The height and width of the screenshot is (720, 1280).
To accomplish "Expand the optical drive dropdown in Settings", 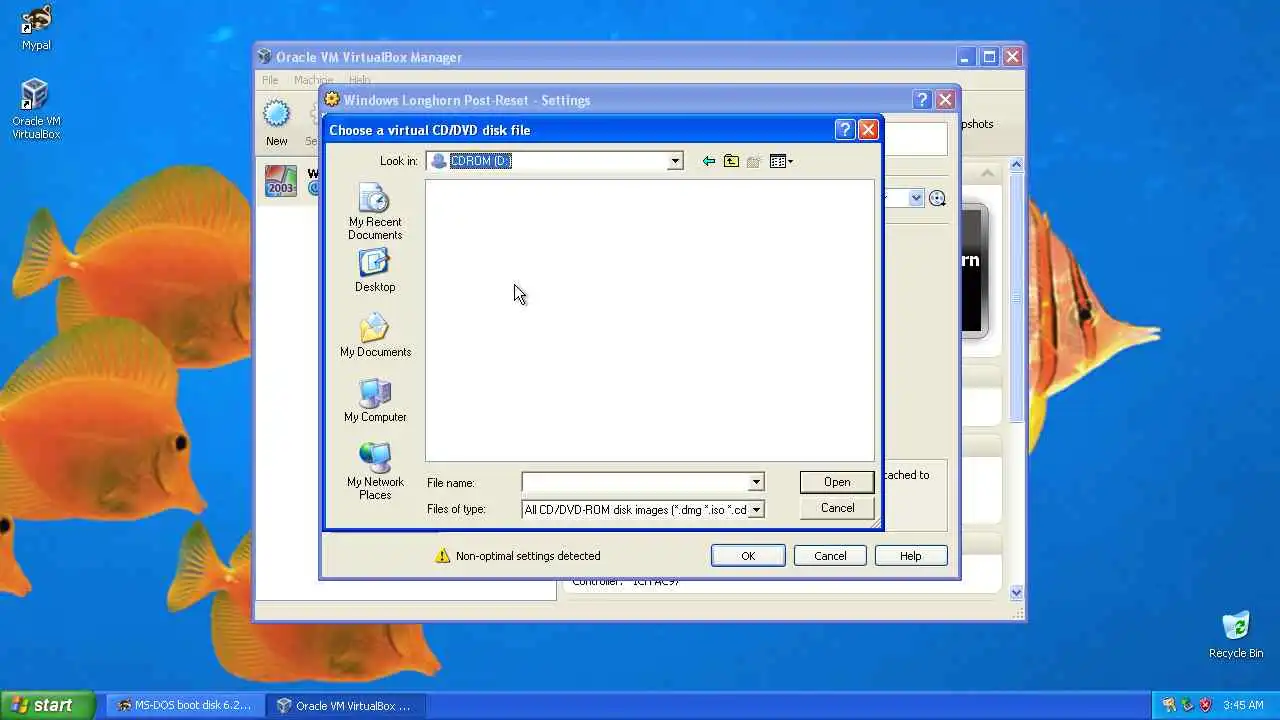I will (x=916, y=198).
